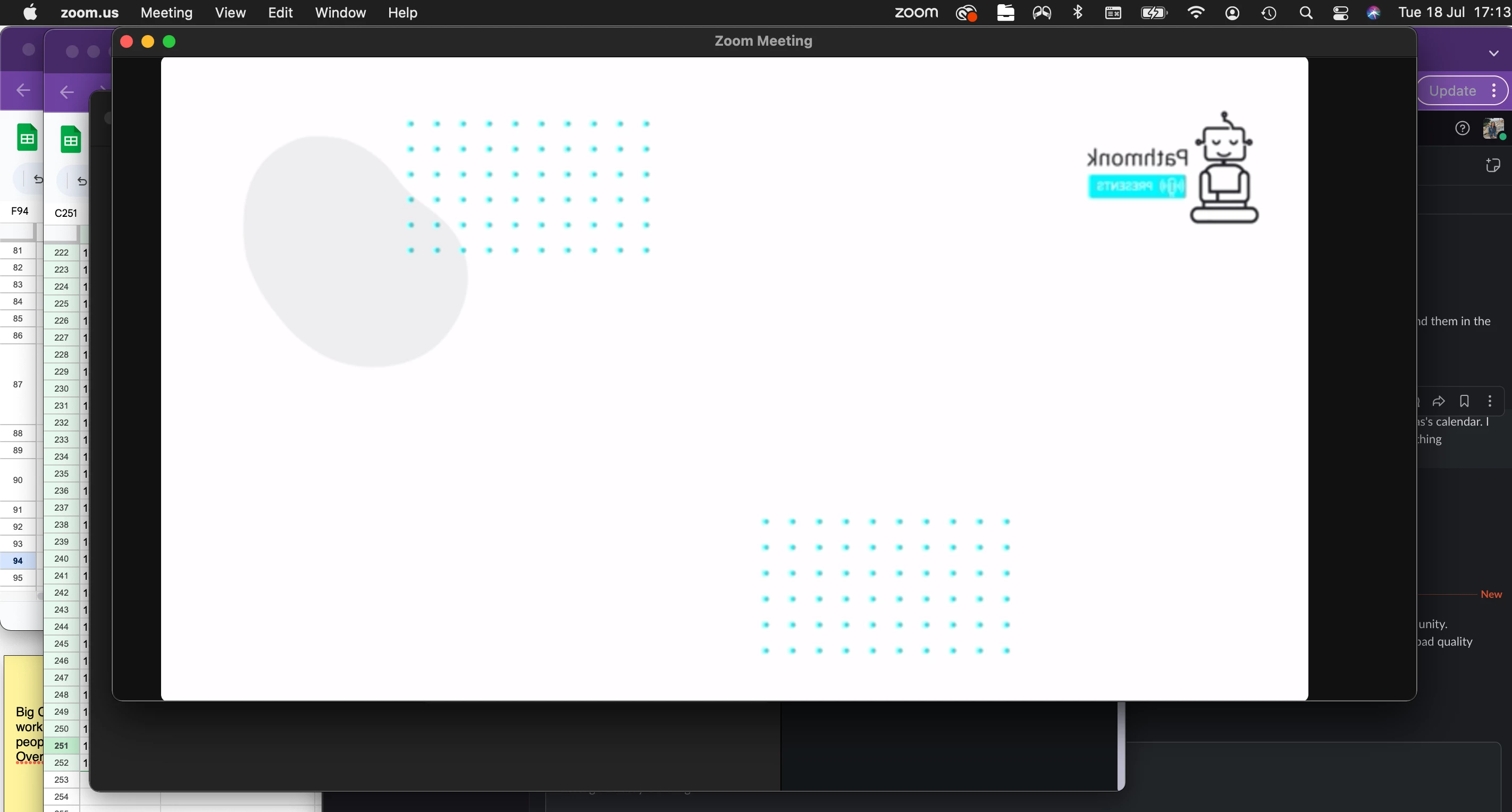Open the Window menu
The width and height of the screenshot is (1512, 812).
coord(340,13)
